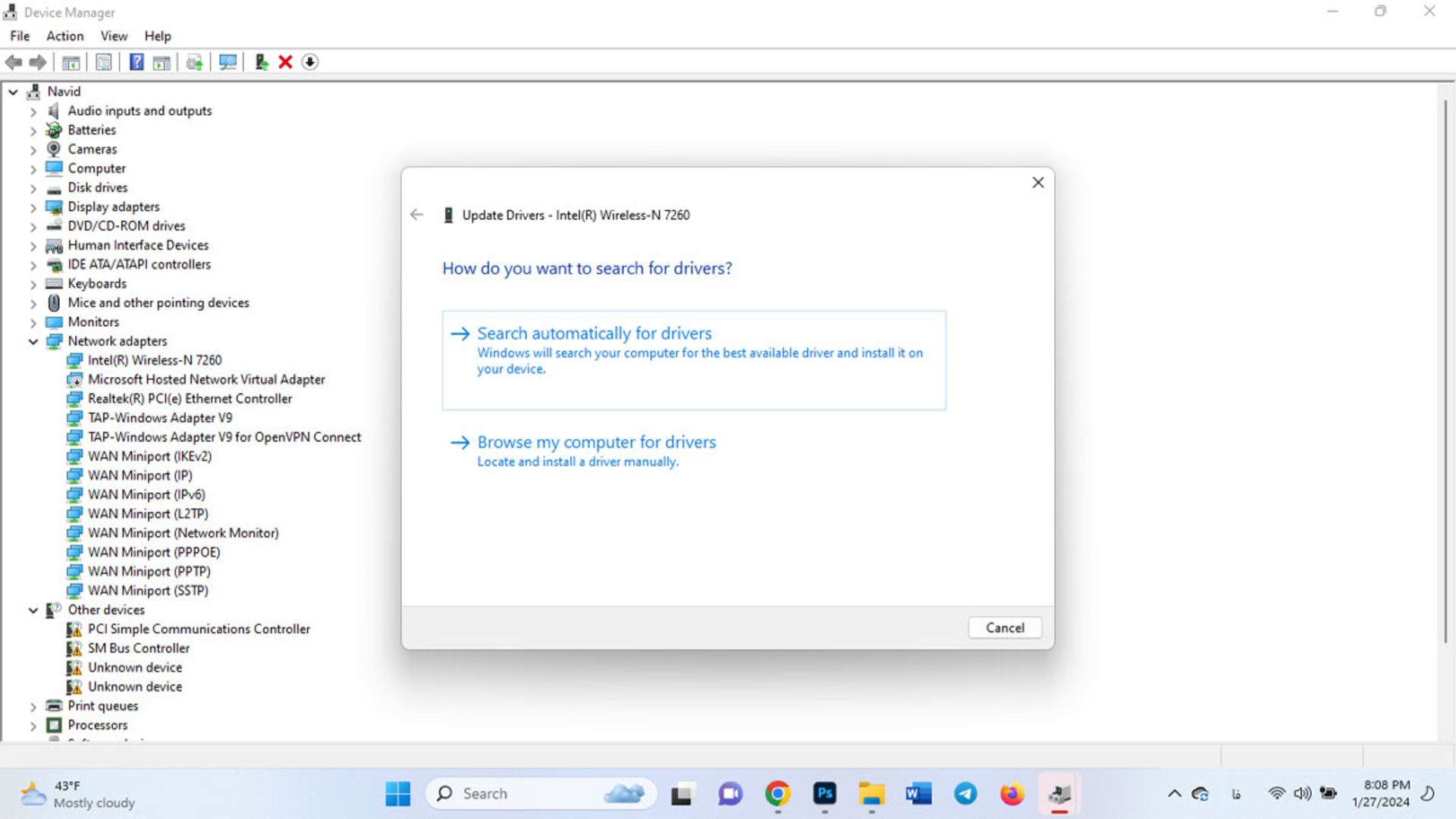Screen dimensions: 1456x819
Task: Expand the Print queues category
Action: (x=33, y=707)
